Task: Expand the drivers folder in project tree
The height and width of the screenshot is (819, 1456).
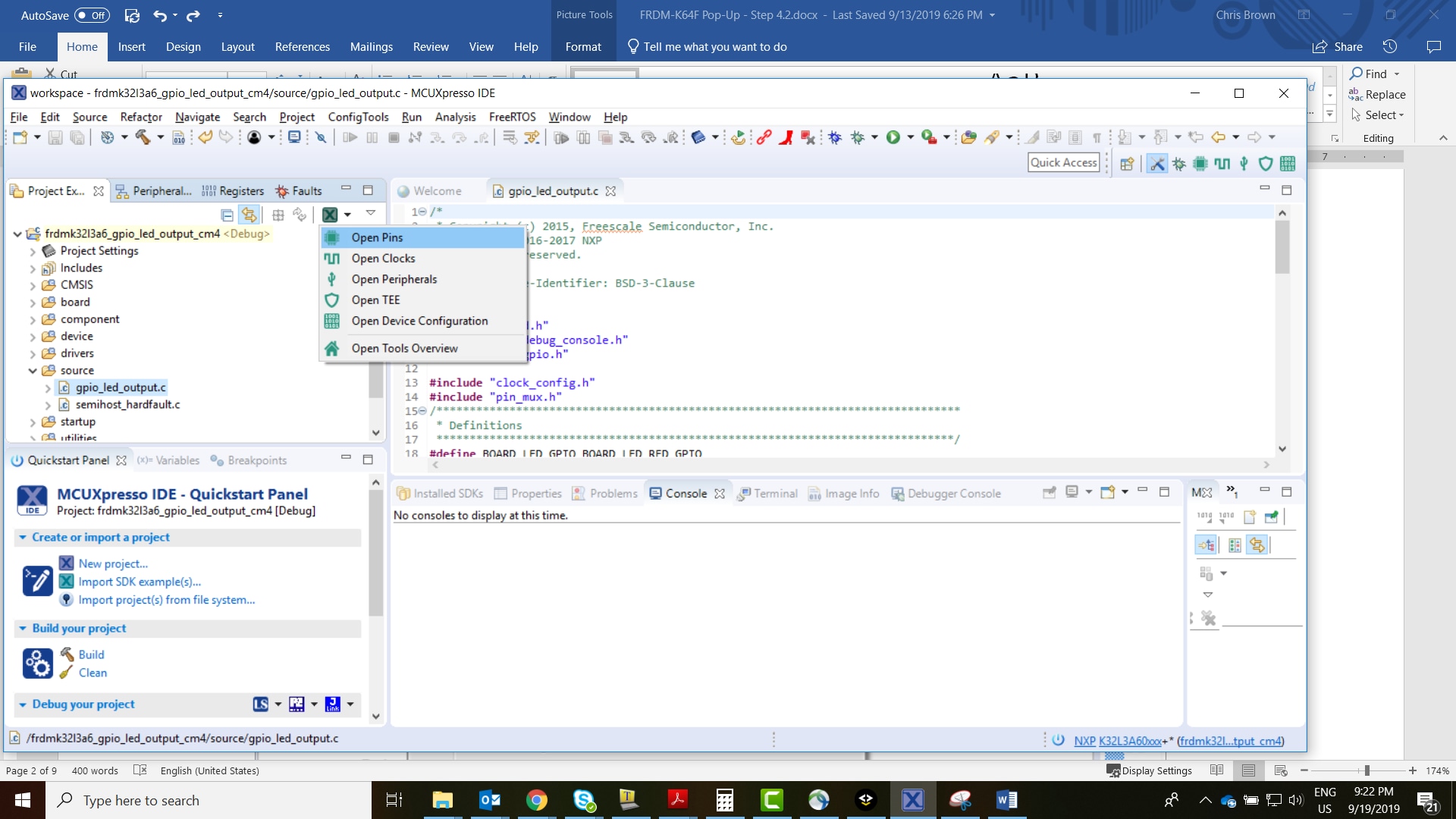Action: (33, 353)
